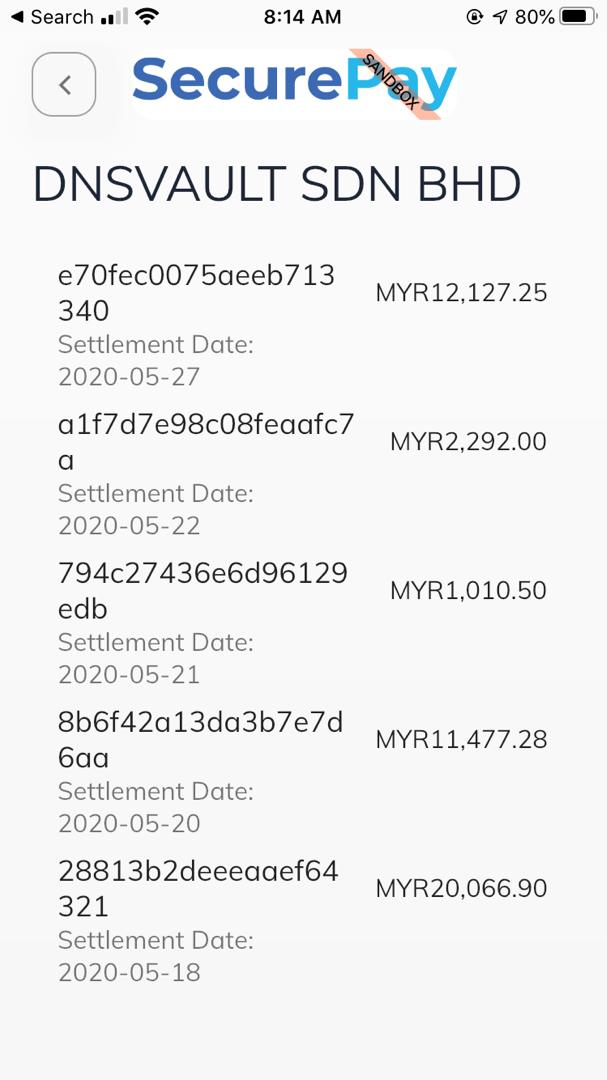The image size is (607, 1080).
Task: Open settlement e70fec0075aeeb713340
Action: tap(196, 293)
